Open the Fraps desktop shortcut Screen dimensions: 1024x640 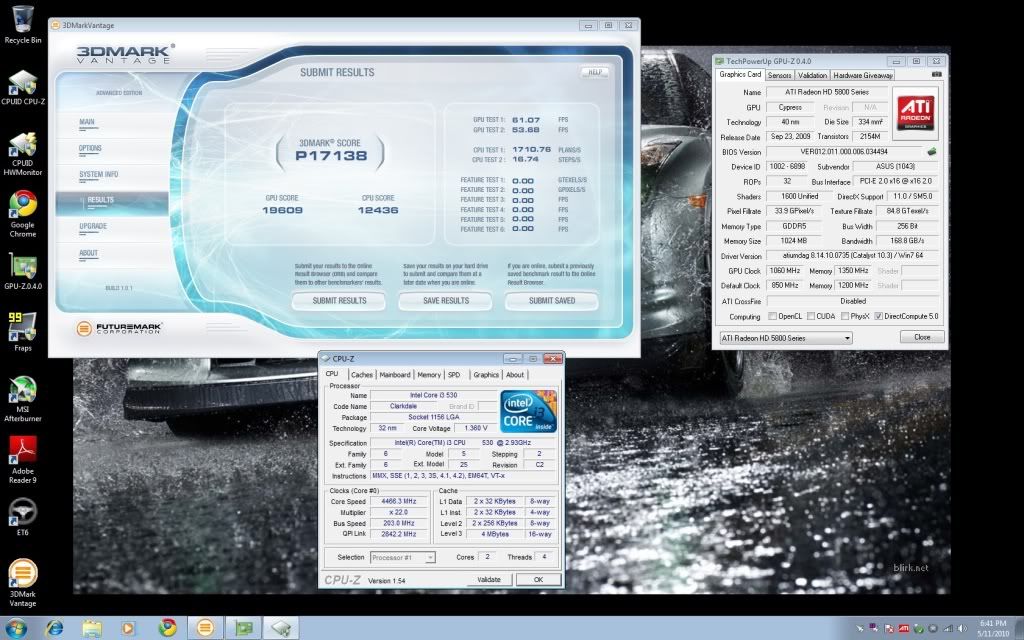click(x=22, y=328)
